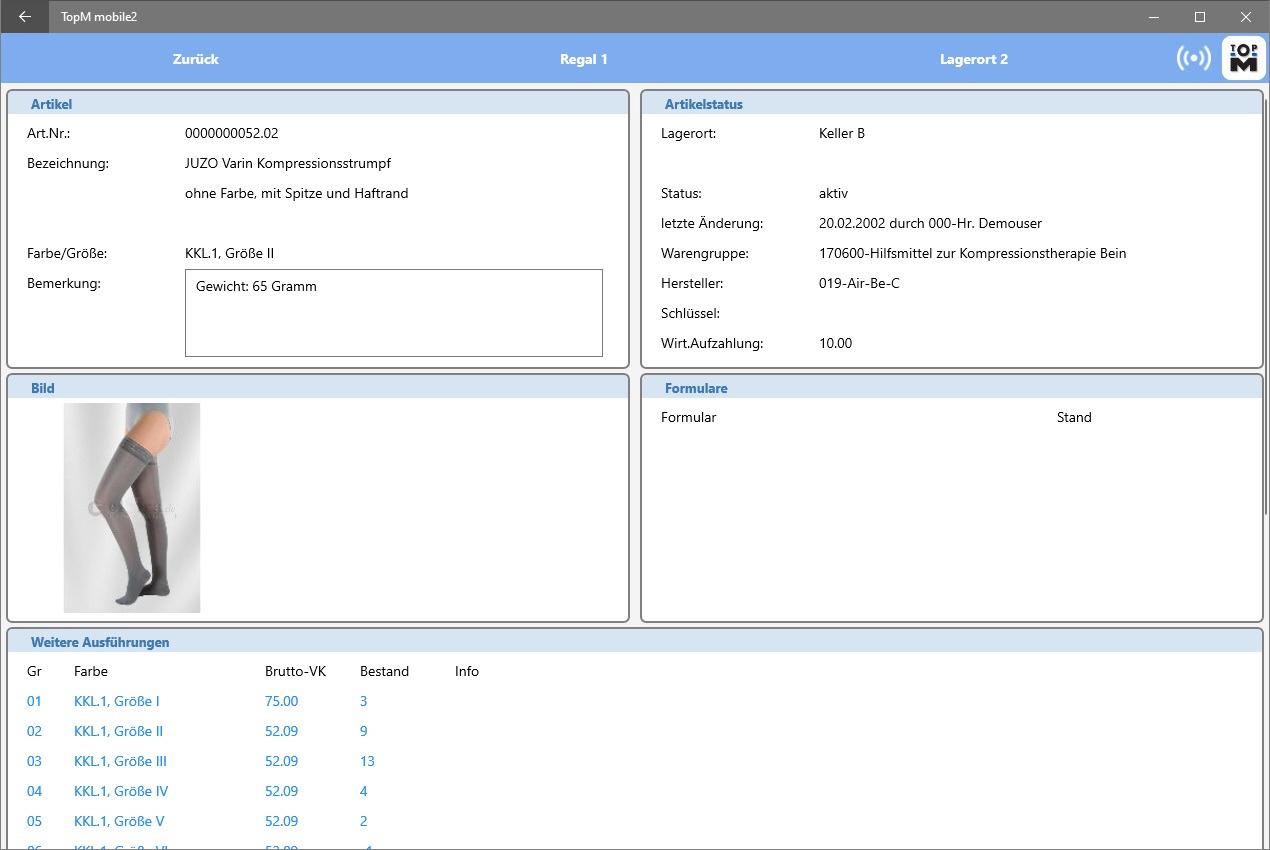Click the Gr column header
Screen dimensions: 1270x850
click(x=34, y=671)
